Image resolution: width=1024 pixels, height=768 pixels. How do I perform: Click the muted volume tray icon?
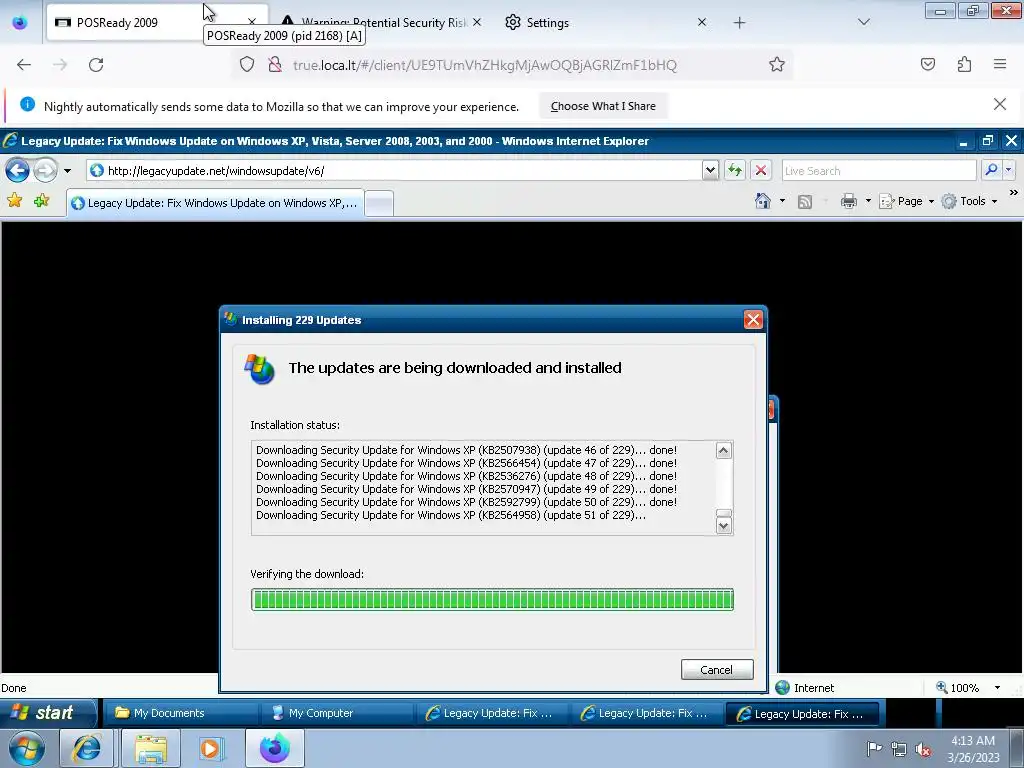click(923, 749)
